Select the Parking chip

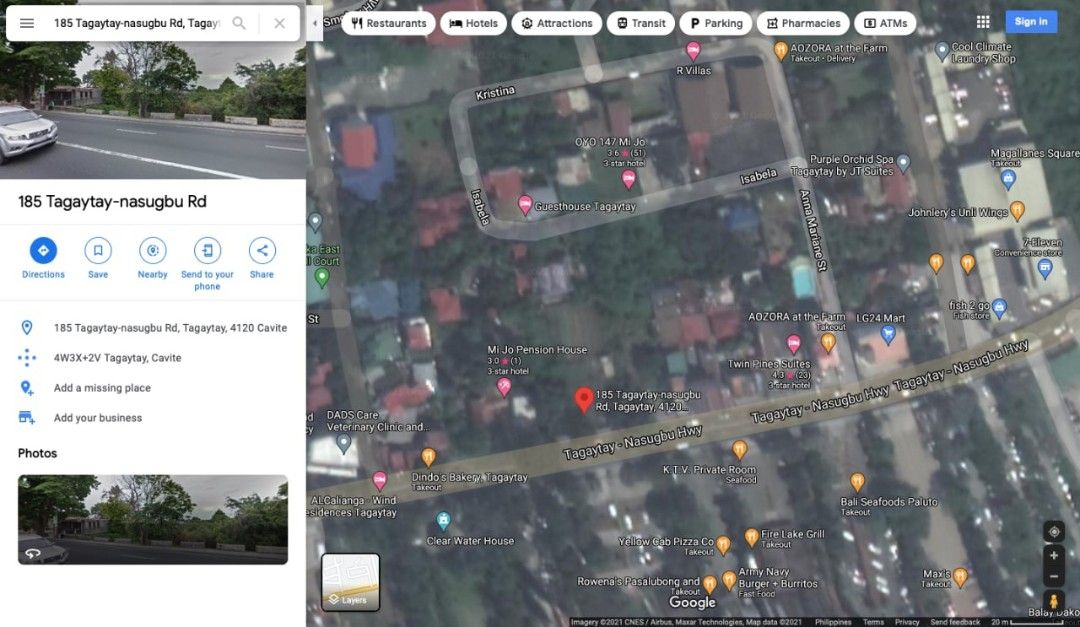[716, 23]
